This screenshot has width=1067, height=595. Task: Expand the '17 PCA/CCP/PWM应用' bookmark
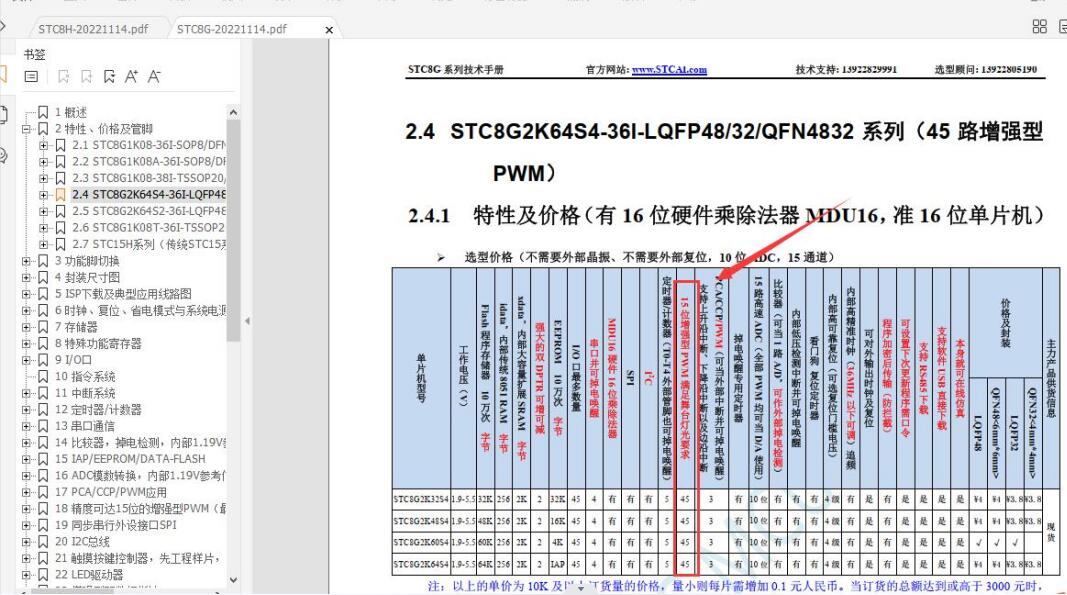coord(26,492)
